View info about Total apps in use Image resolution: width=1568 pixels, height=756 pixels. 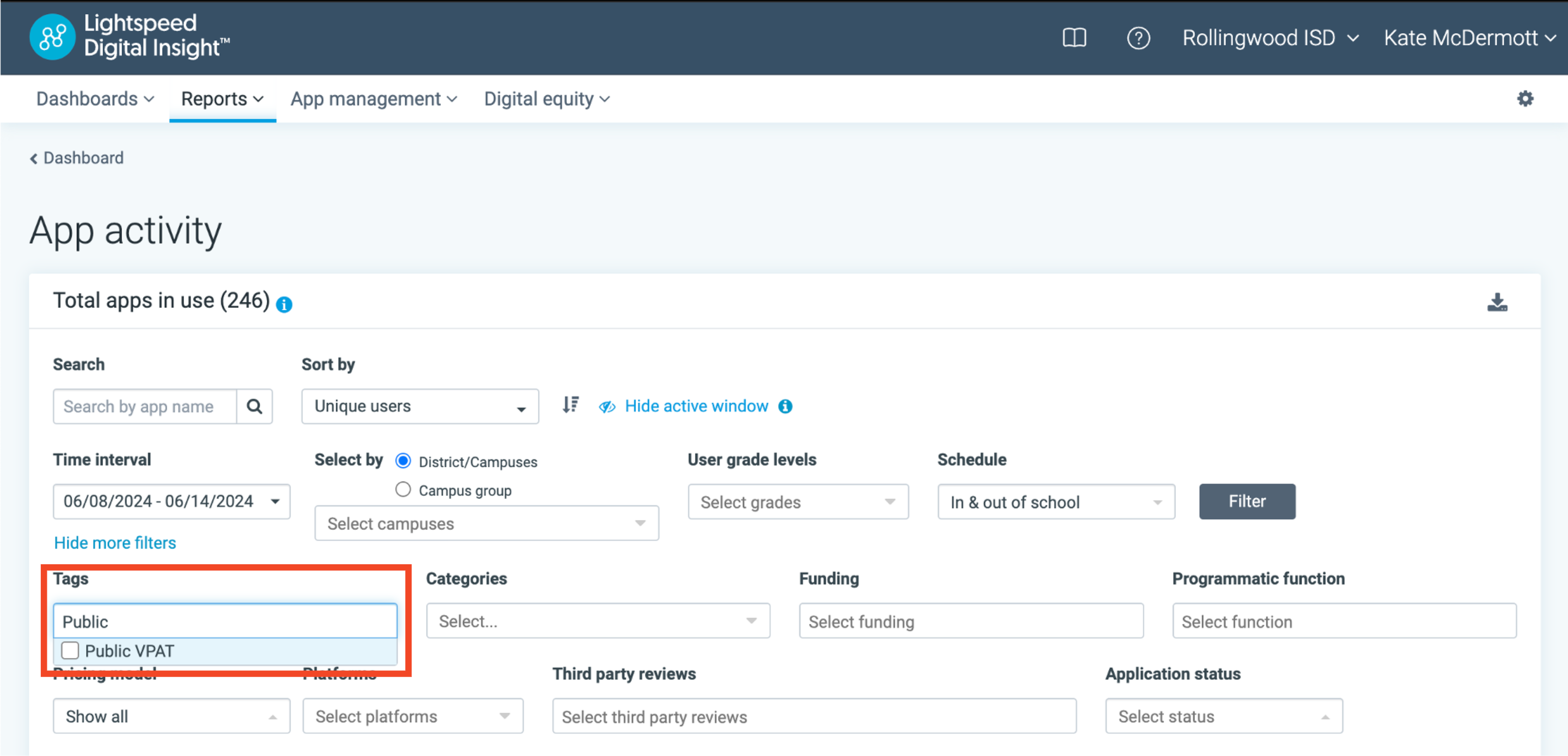tap(284, 303)
